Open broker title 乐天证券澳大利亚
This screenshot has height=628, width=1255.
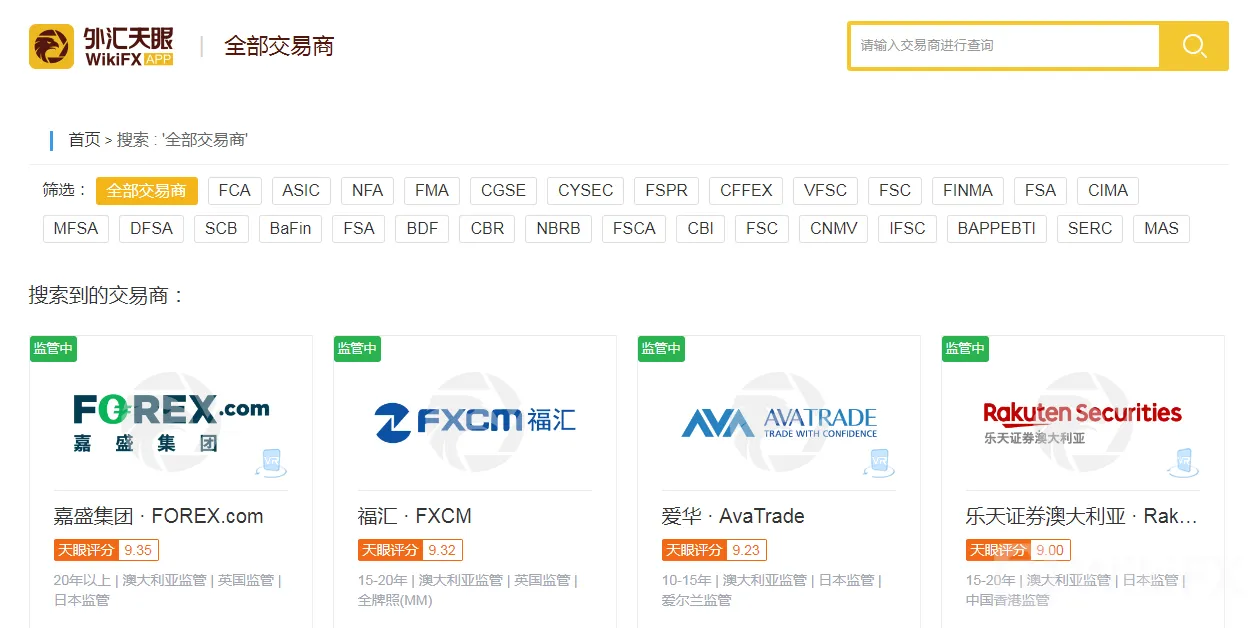click(x=1081, y=516)
